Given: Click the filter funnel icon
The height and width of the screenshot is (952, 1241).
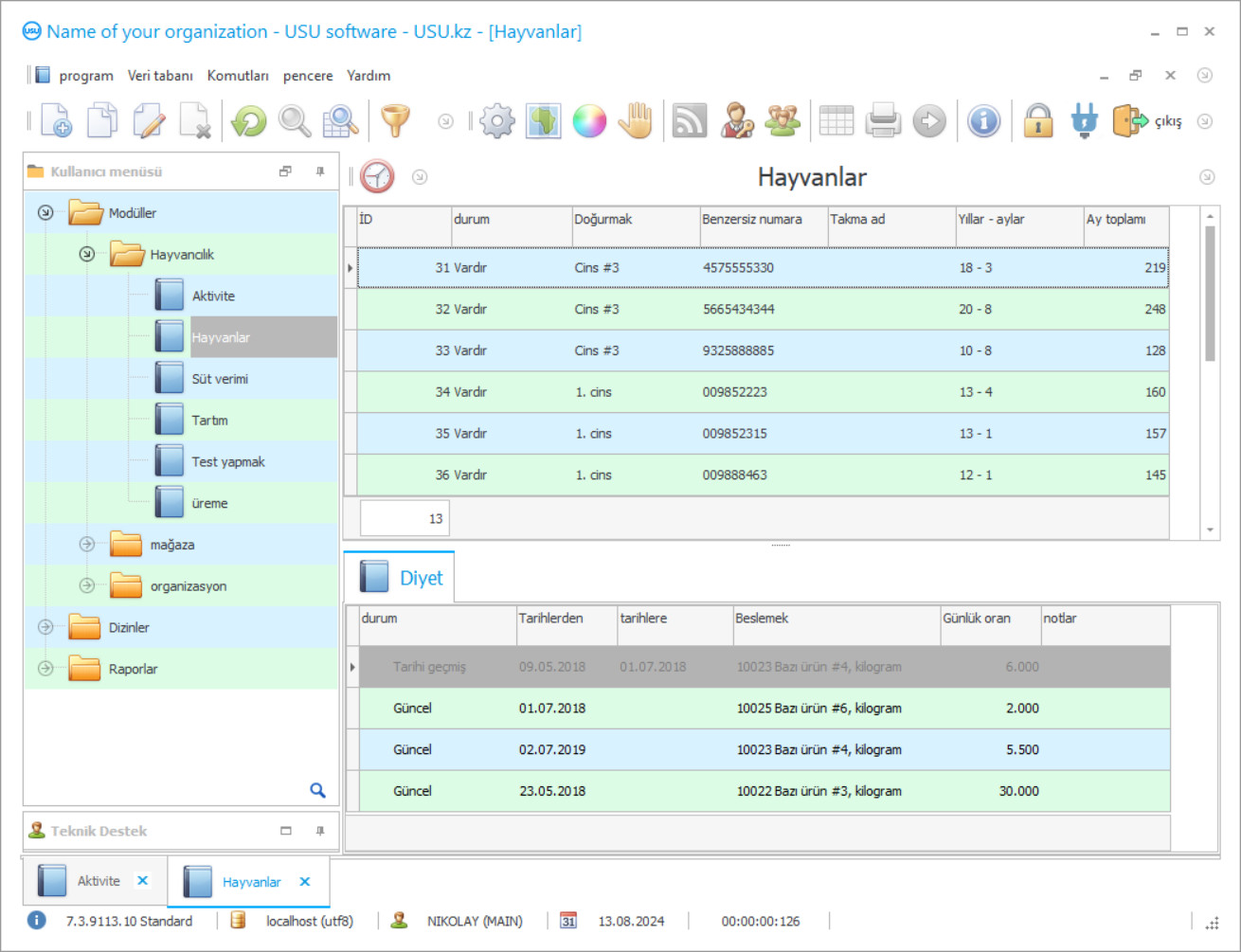Looking at the screenshot, I should click(x=395, y=121).
